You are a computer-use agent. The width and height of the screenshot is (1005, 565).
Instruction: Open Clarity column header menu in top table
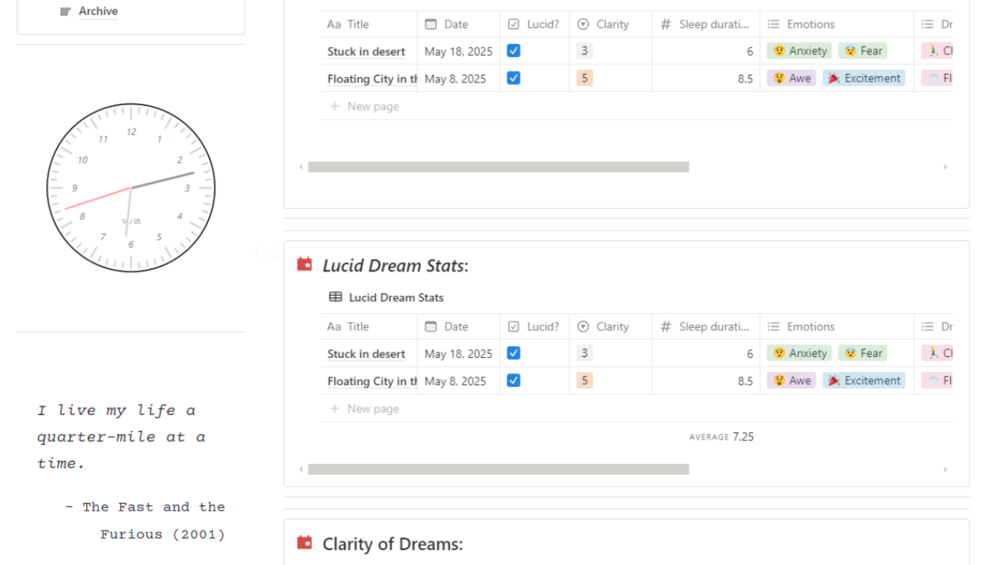point(611,24)
